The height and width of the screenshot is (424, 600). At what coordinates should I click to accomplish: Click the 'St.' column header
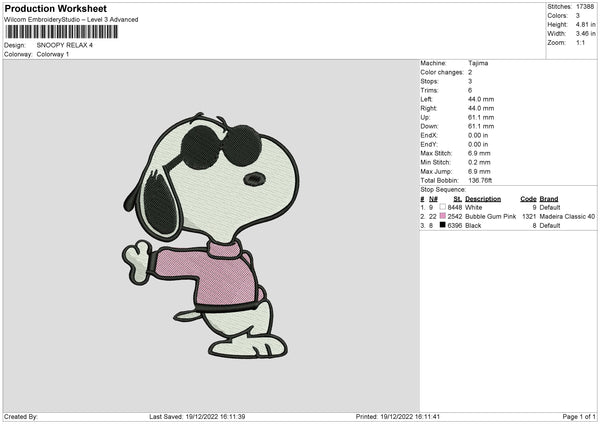[x=458, y=199]
